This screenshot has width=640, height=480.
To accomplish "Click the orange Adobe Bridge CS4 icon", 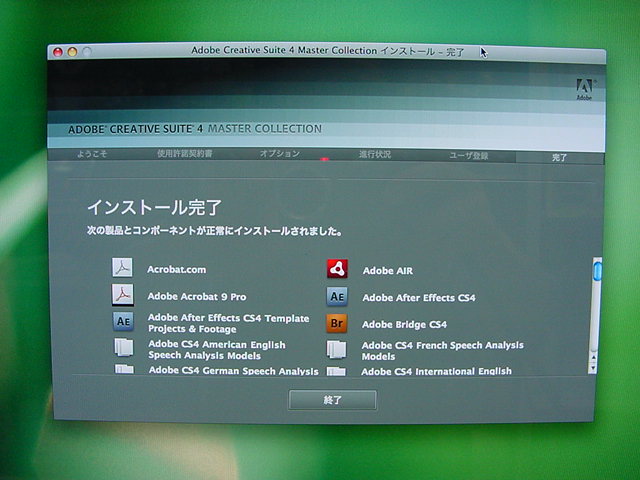I will (x=337, y=323).
